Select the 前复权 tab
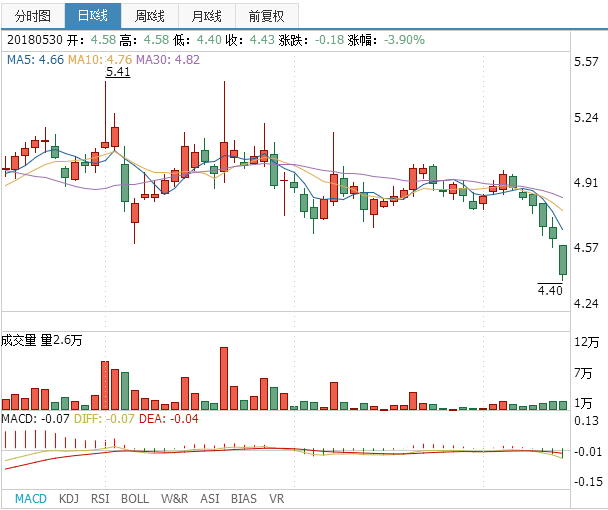Screen dimensions: 608x510 click(267, 16)
